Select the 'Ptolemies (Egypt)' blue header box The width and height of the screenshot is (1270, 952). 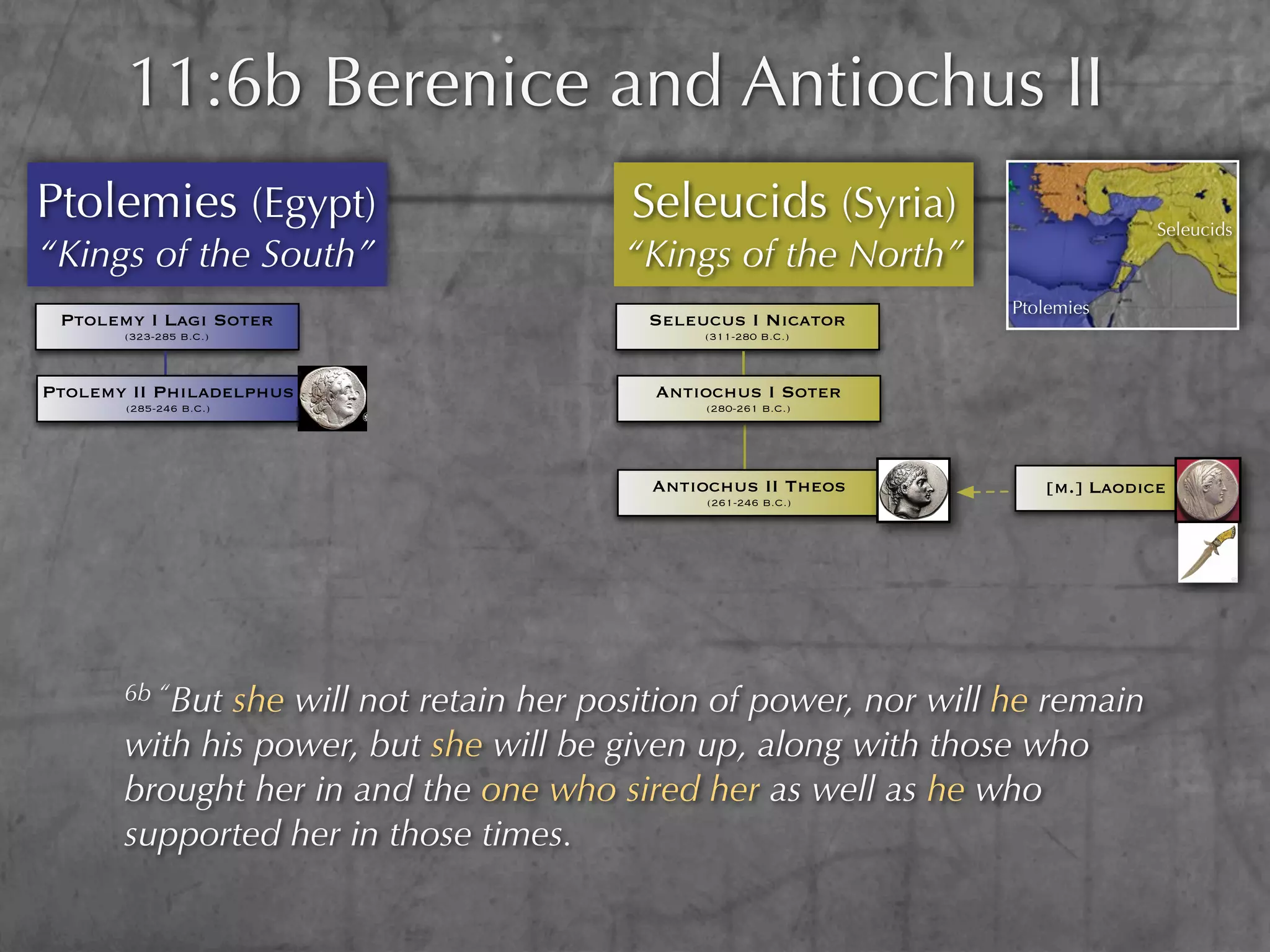[x=207, y=224]
